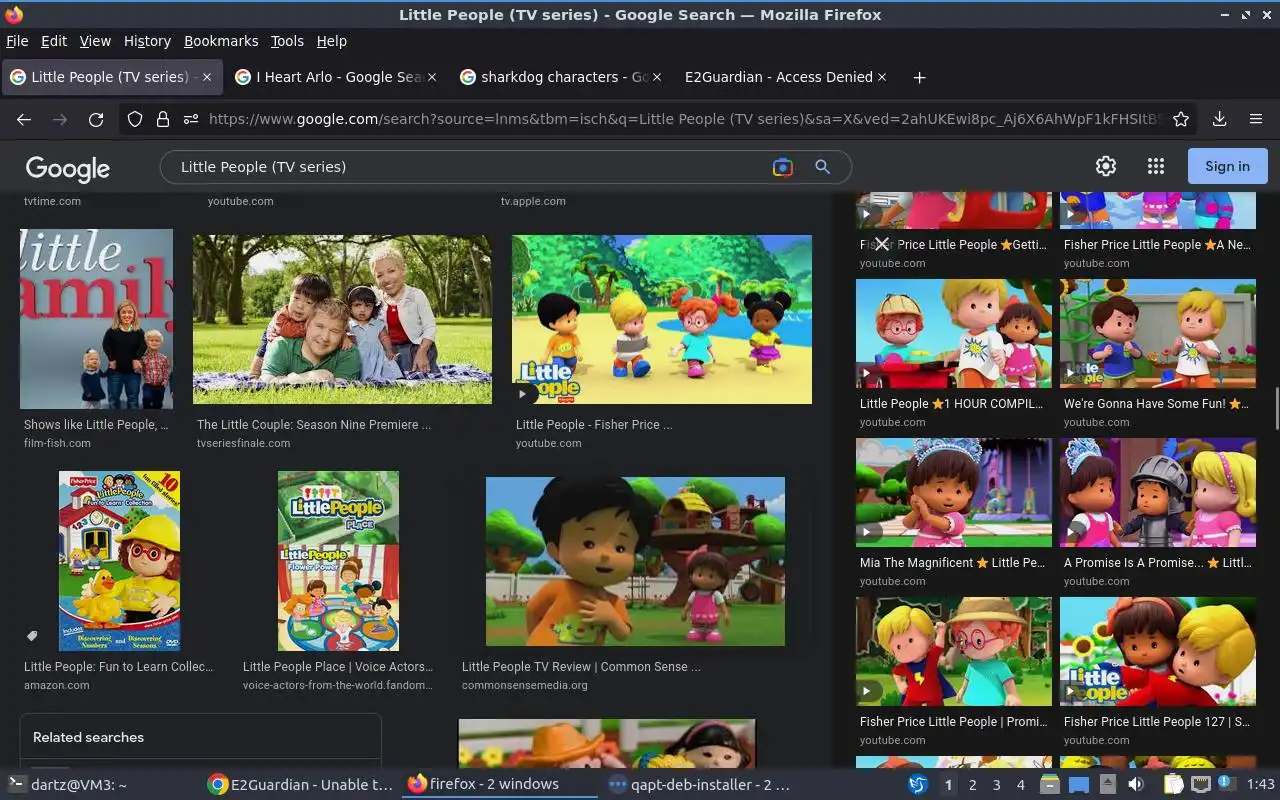Click the Google logo

[68, 168]
